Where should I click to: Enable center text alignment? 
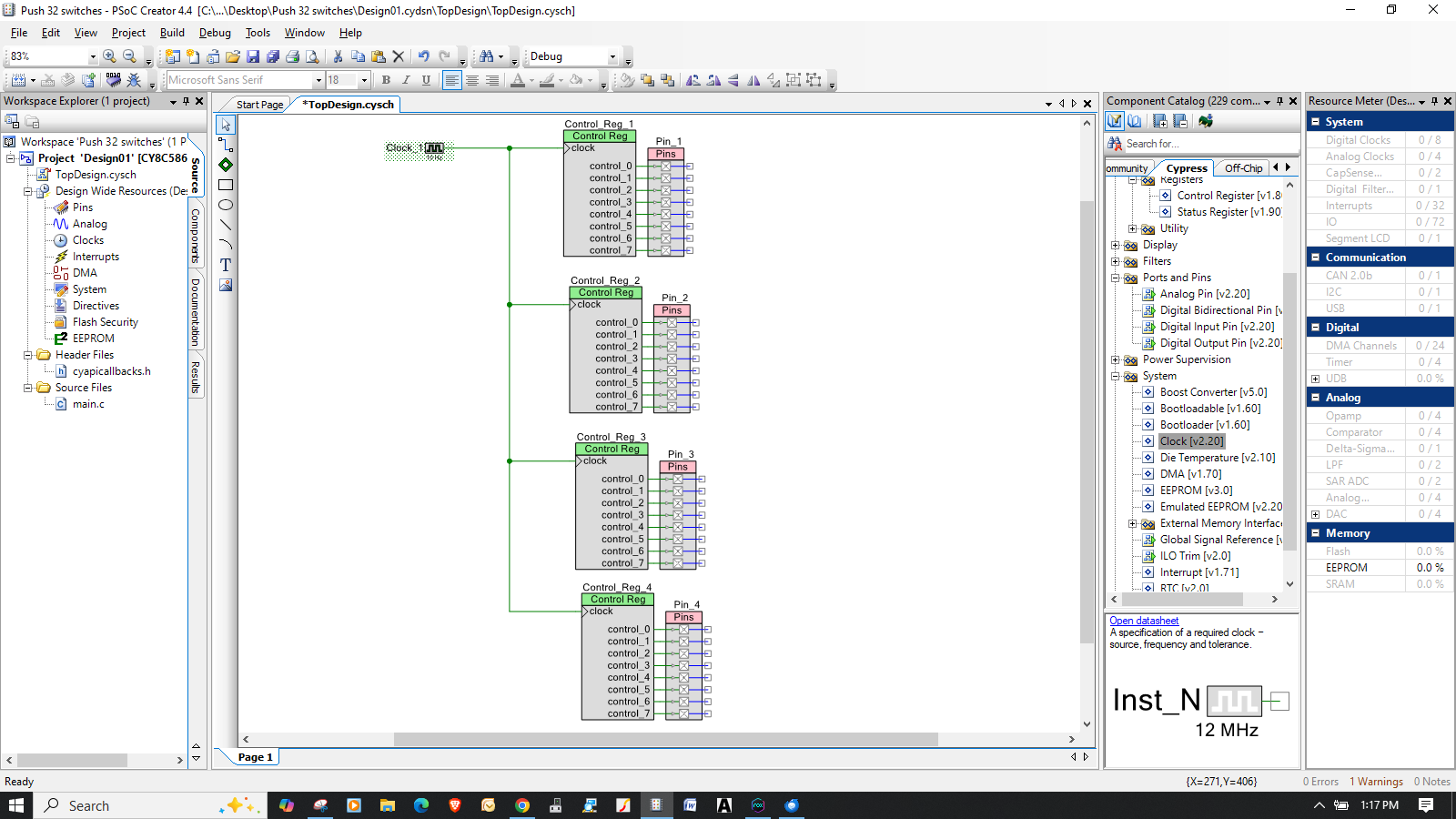pos(471,80)
